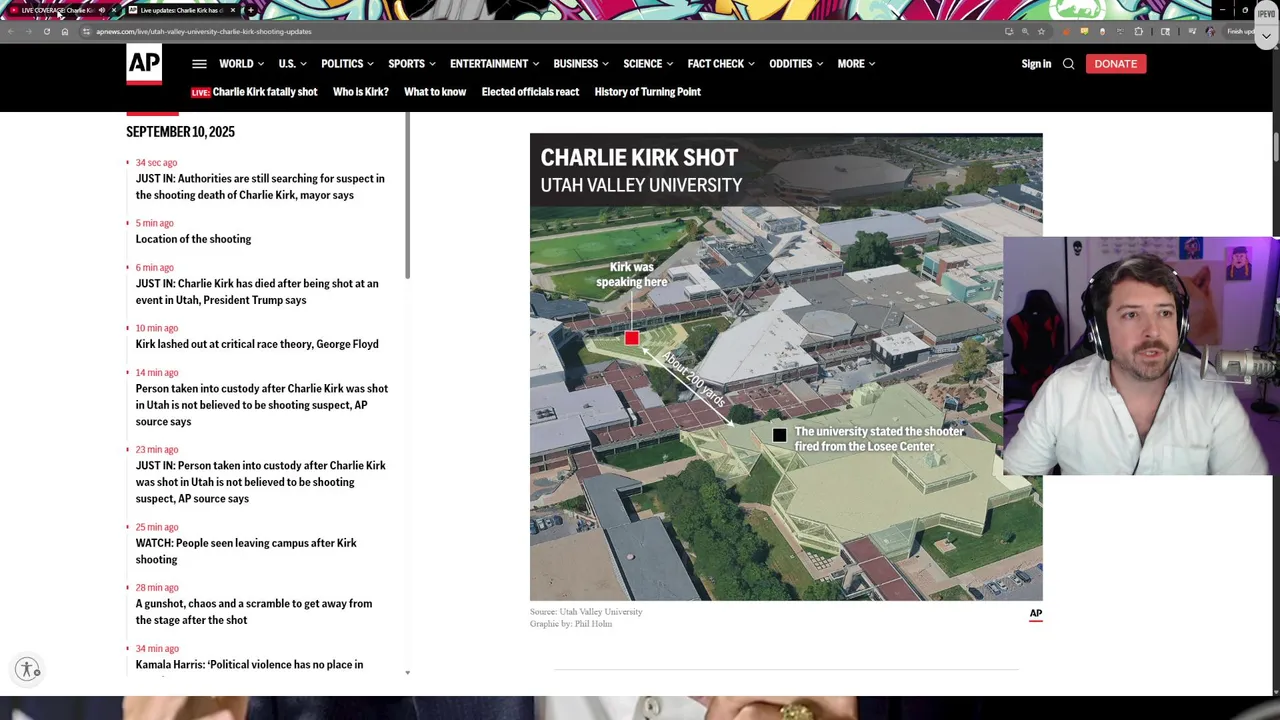Open the extensions puzzle icon
Screen dimensions: 1280x720
[x=1138, y=31]
